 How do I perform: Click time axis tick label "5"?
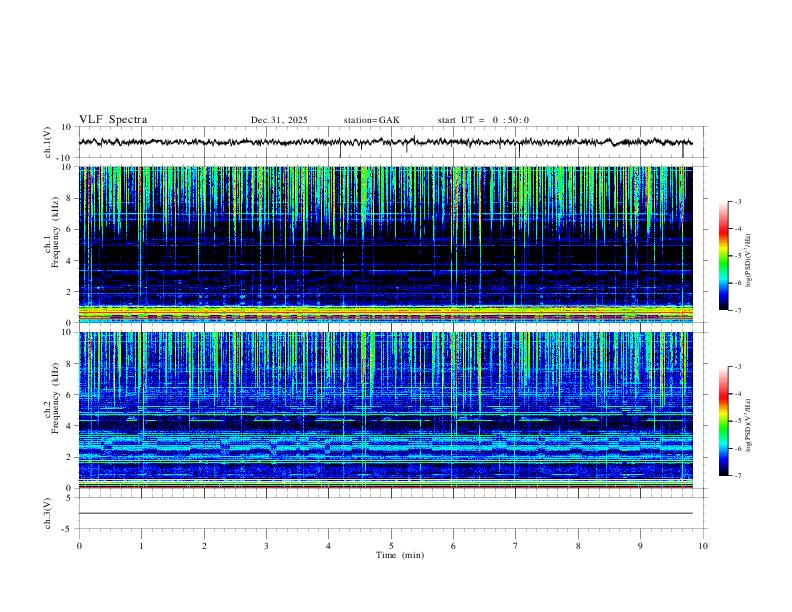tap(391, 546)
